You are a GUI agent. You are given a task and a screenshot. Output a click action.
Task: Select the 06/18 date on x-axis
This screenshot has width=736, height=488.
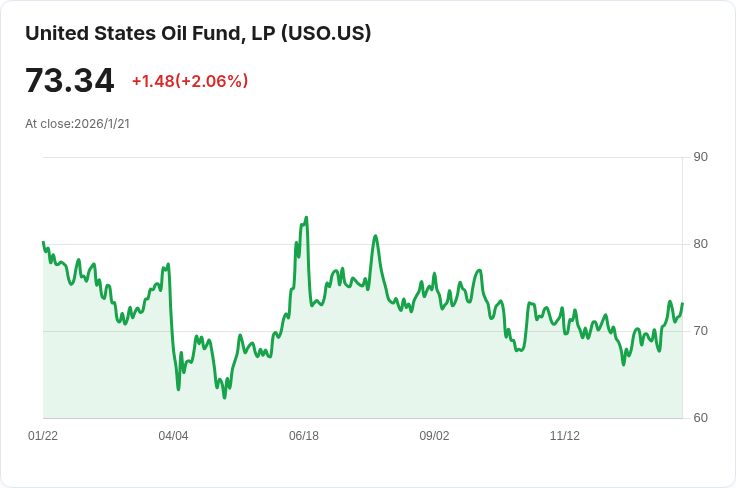[x=304, y=436]
